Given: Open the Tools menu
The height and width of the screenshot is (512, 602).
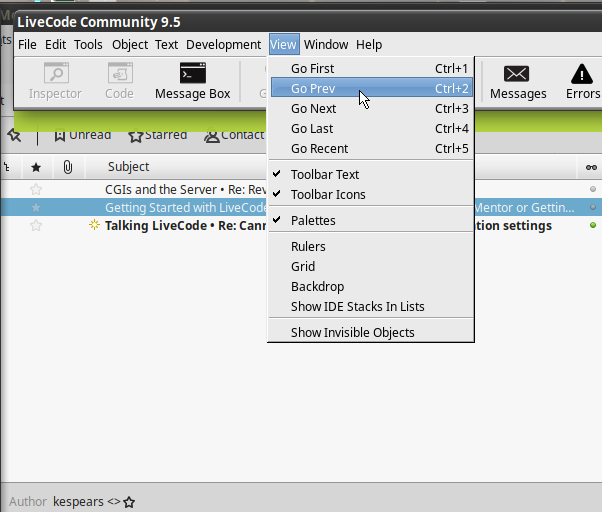Looking at the screenshot, I should point(88,45).
